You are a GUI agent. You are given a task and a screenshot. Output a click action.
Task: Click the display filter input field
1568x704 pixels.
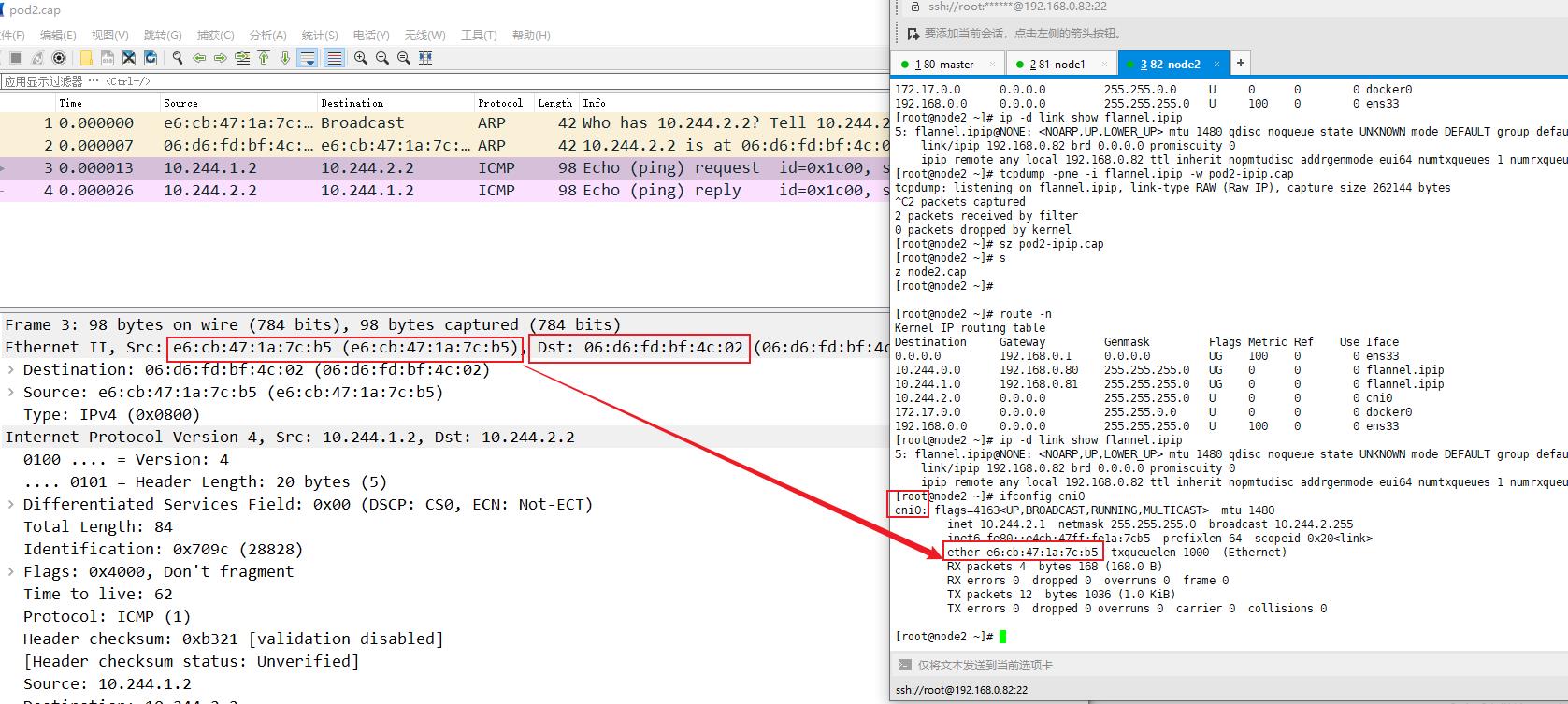tap(444, 81)
